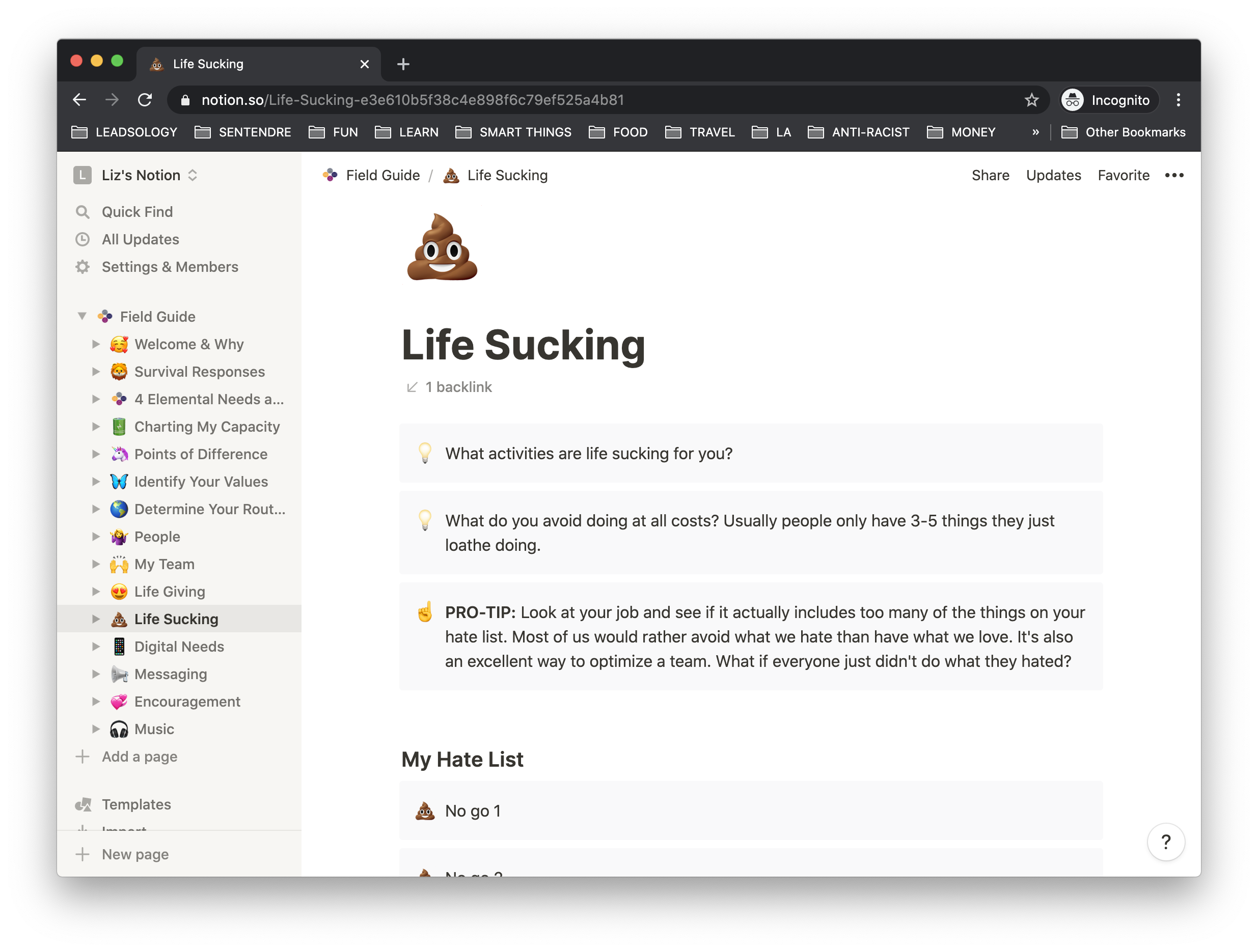This screenshot has width=1258, height=952.
Task: Click the help question mark button
Action: 1166,843
